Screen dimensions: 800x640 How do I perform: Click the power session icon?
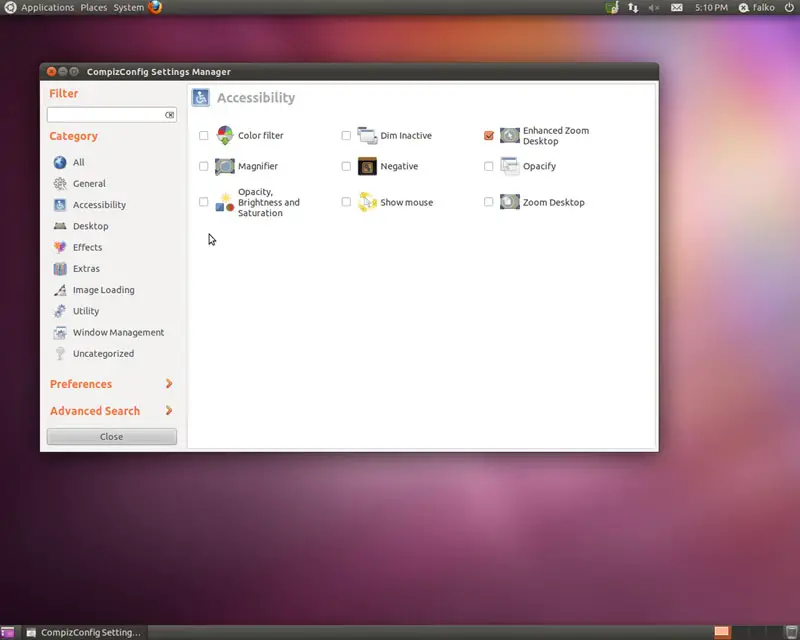[789, 7]
